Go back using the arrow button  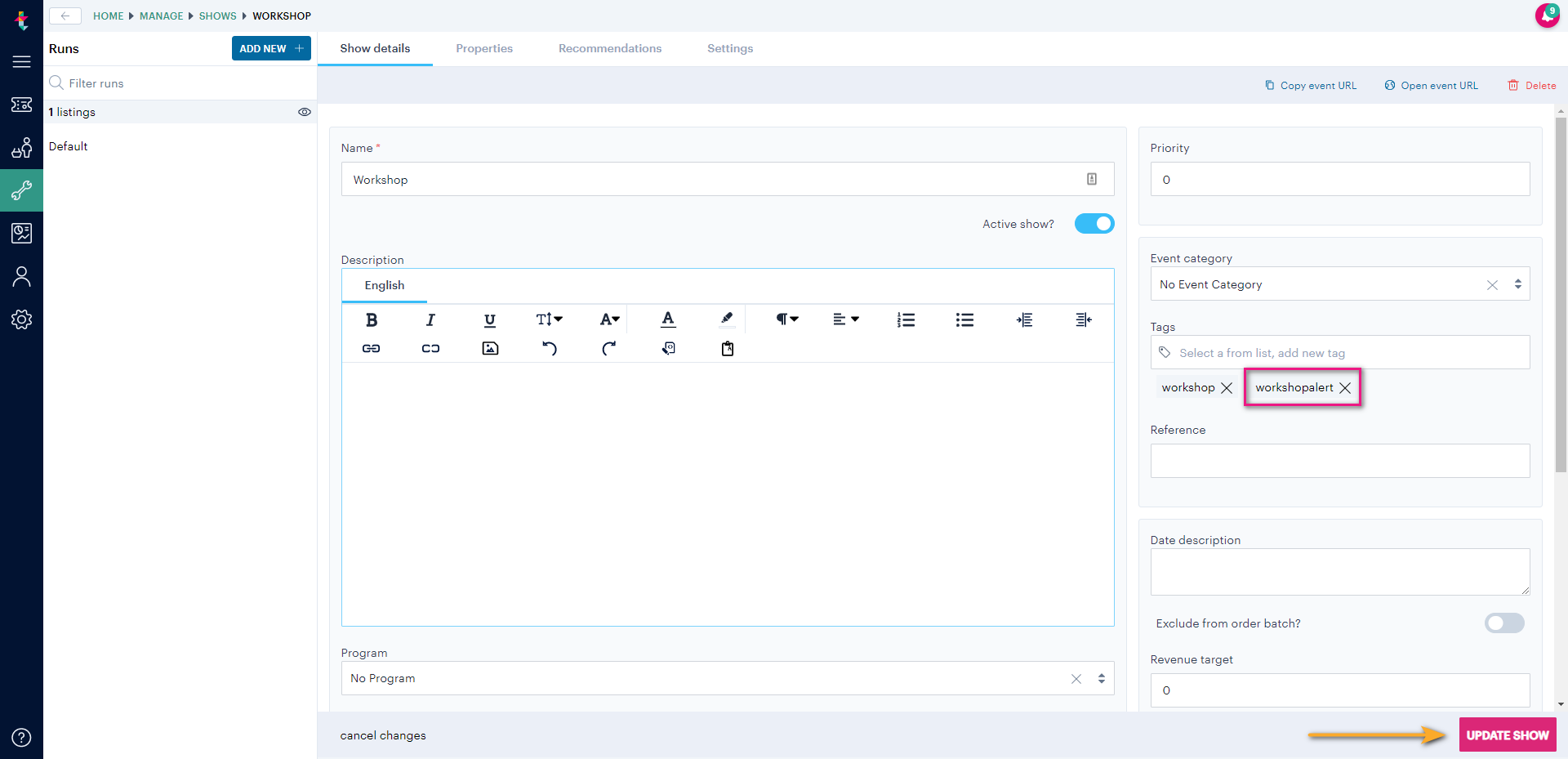tap(65, 16)
